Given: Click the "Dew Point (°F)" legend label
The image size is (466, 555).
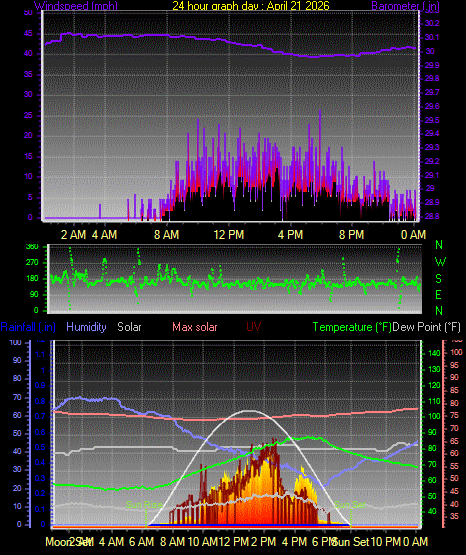Looking at the screenshot, I should coord(427,327).
